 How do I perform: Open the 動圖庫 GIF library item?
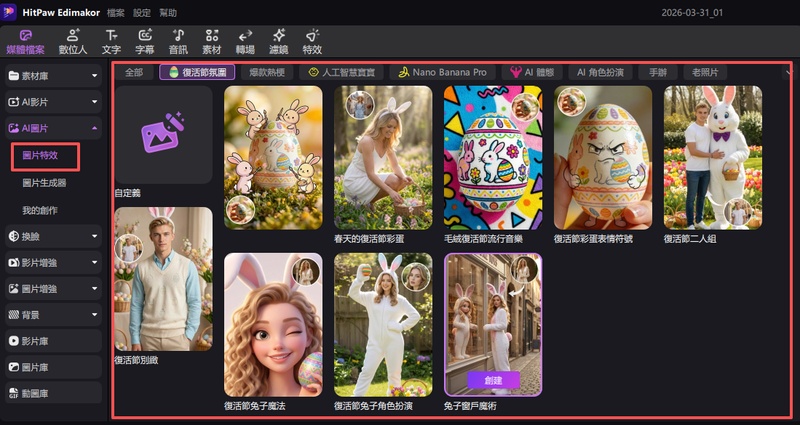[x=53, y=393]
